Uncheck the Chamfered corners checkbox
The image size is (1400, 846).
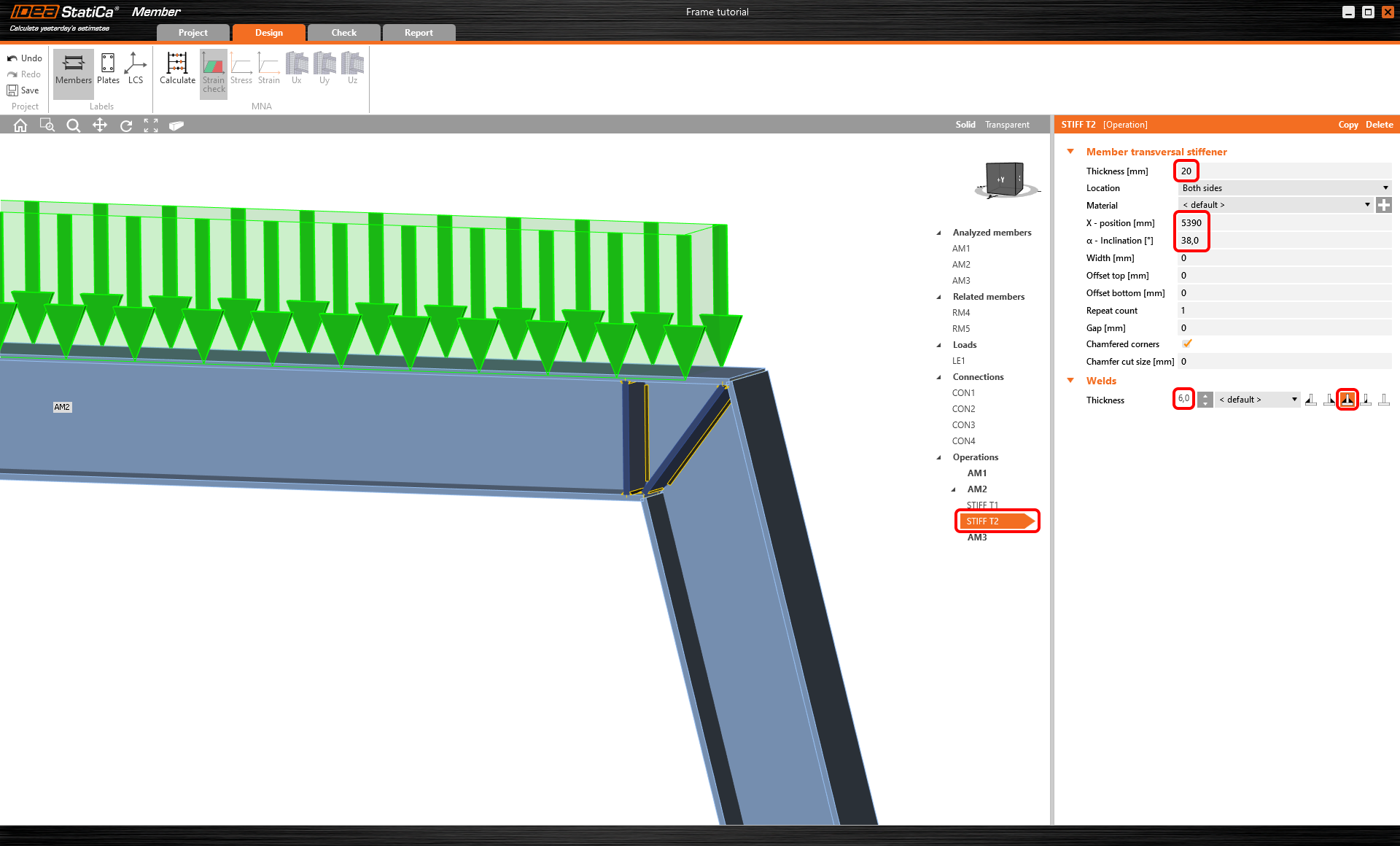[1187, 344]
